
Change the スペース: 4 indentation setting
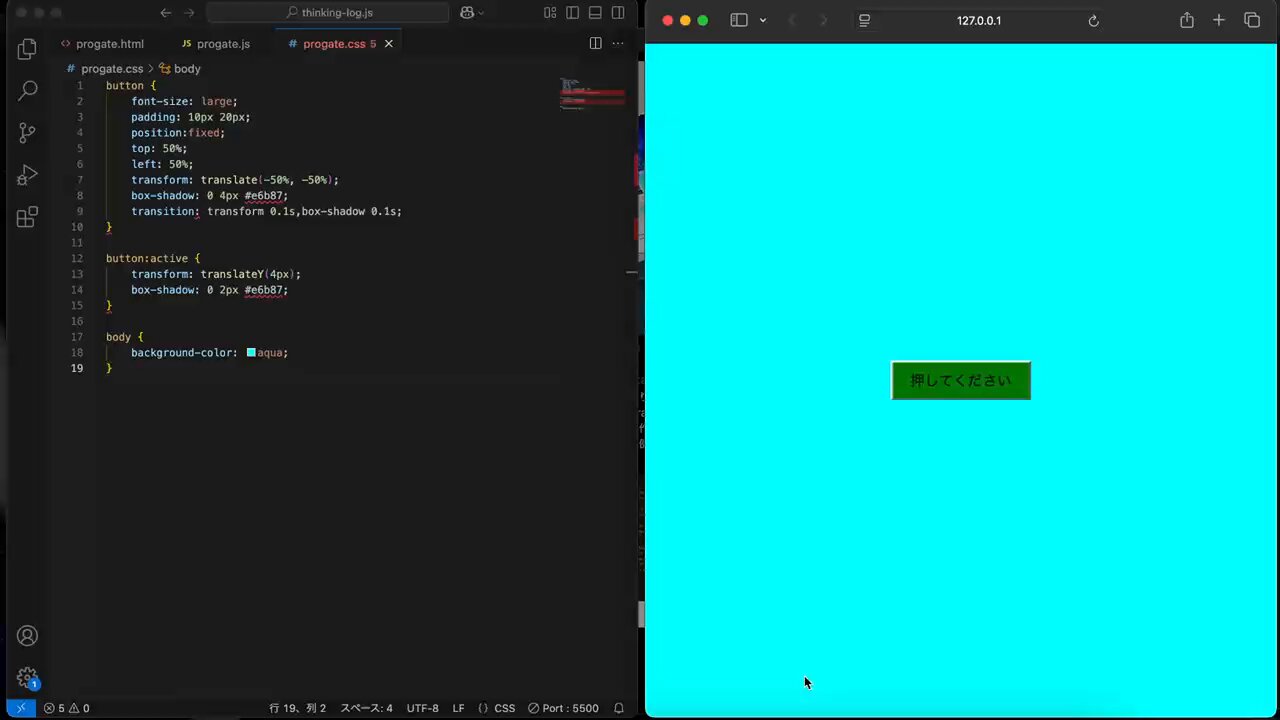[366, 708]
